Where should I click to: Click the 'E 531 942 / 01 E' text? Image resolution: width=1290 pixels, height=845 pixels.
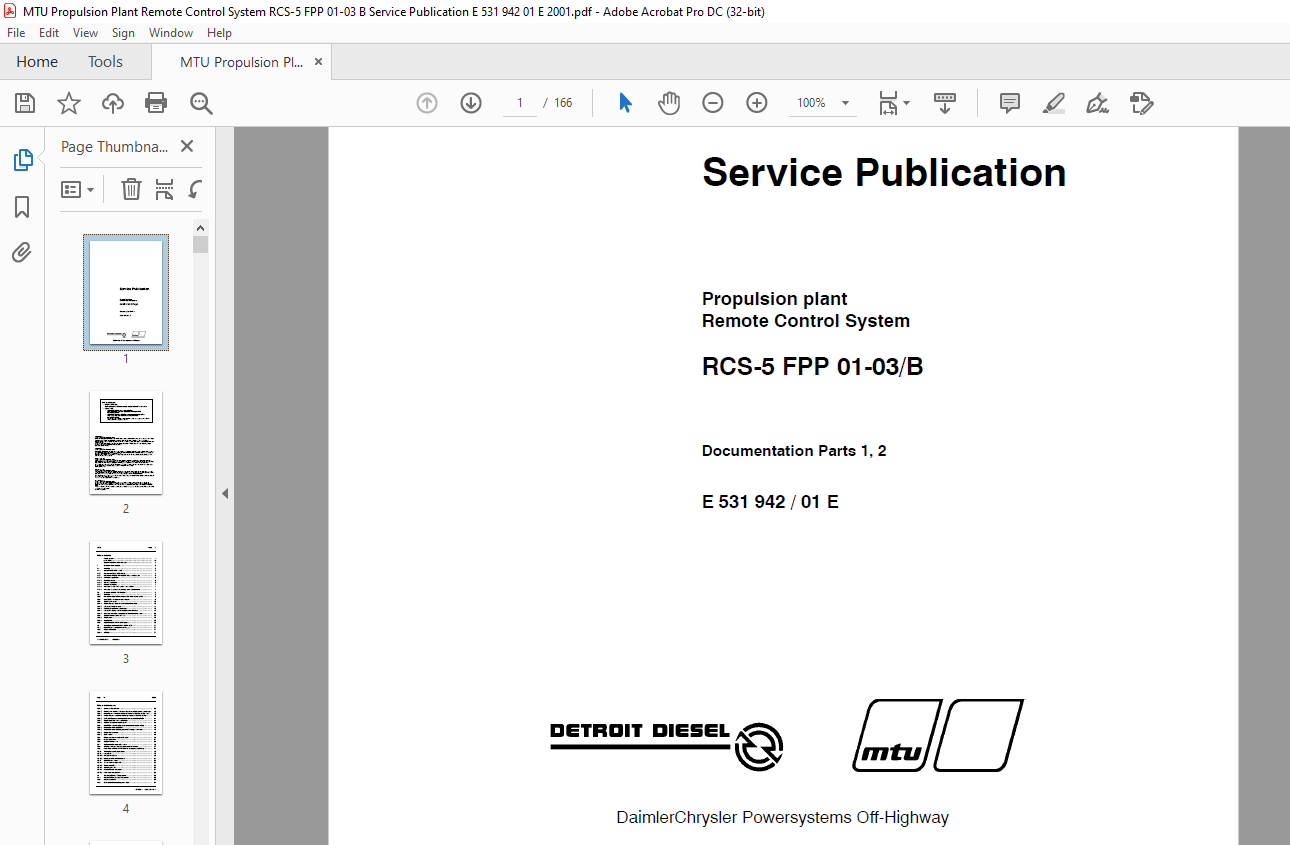tap(770, 502)
